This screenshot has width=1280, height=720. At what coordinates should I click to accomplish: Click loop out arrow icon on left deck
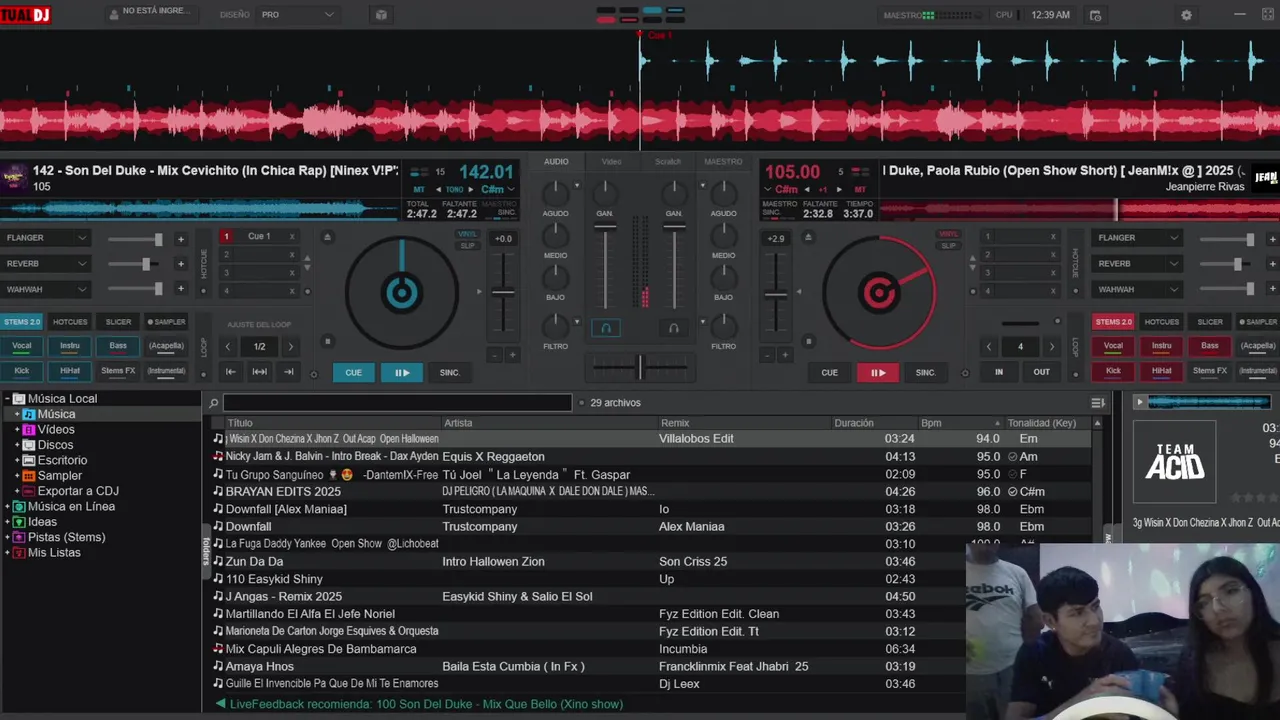coord(289,372)
